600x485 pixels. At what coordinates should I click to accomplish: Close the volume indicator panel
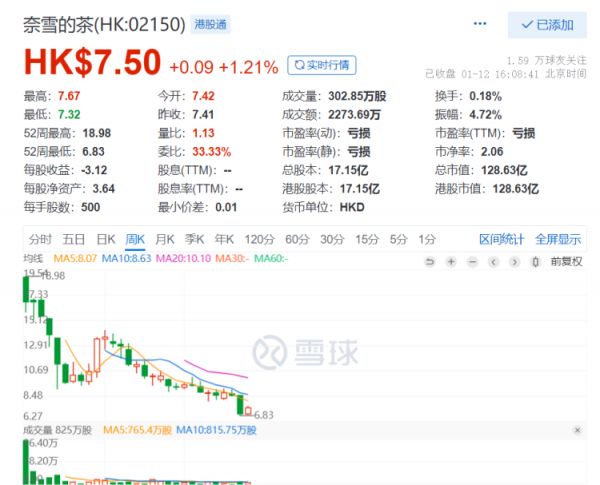(x=576, y=430)
